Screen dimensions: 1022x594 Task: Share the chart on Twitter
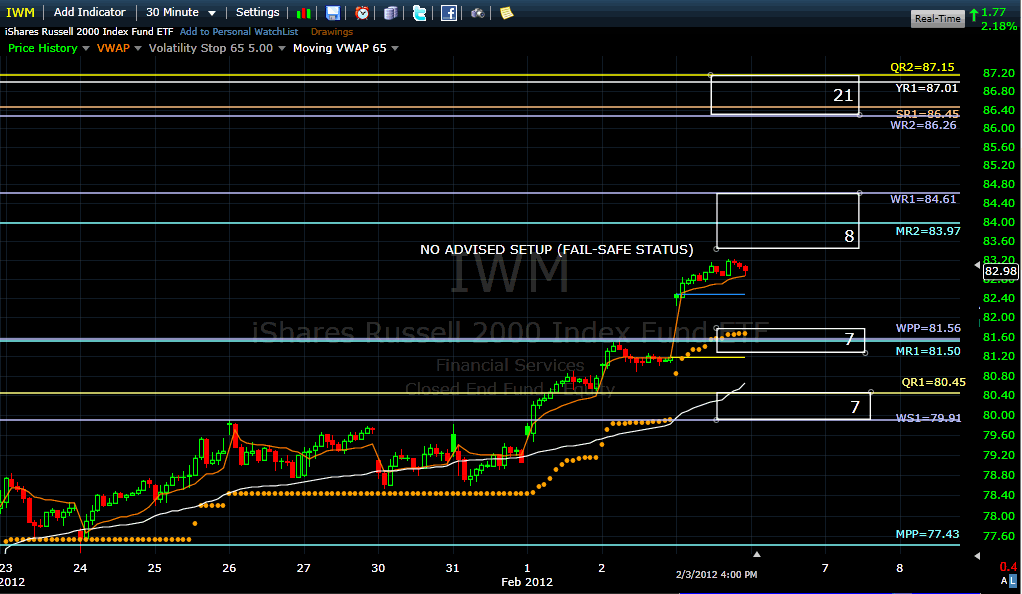420,13
